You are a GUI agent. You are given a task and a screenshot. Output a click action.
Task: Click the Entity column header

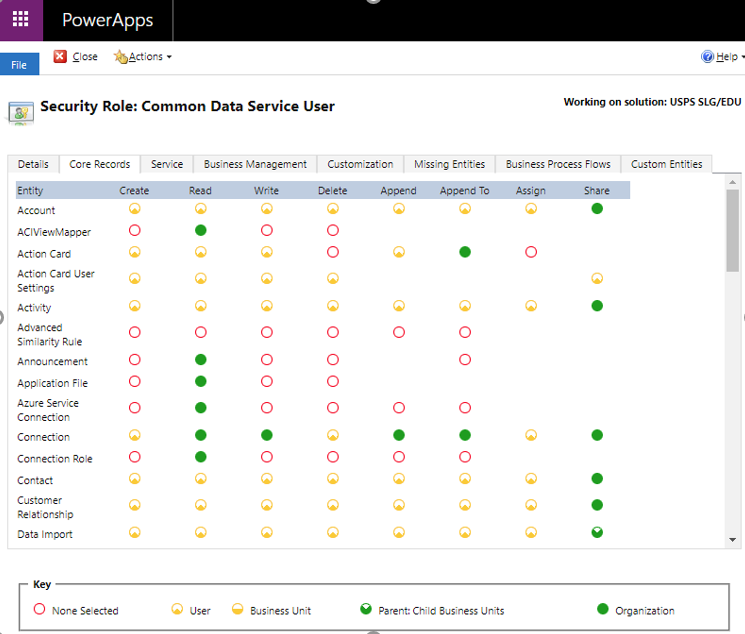(31, 190)
